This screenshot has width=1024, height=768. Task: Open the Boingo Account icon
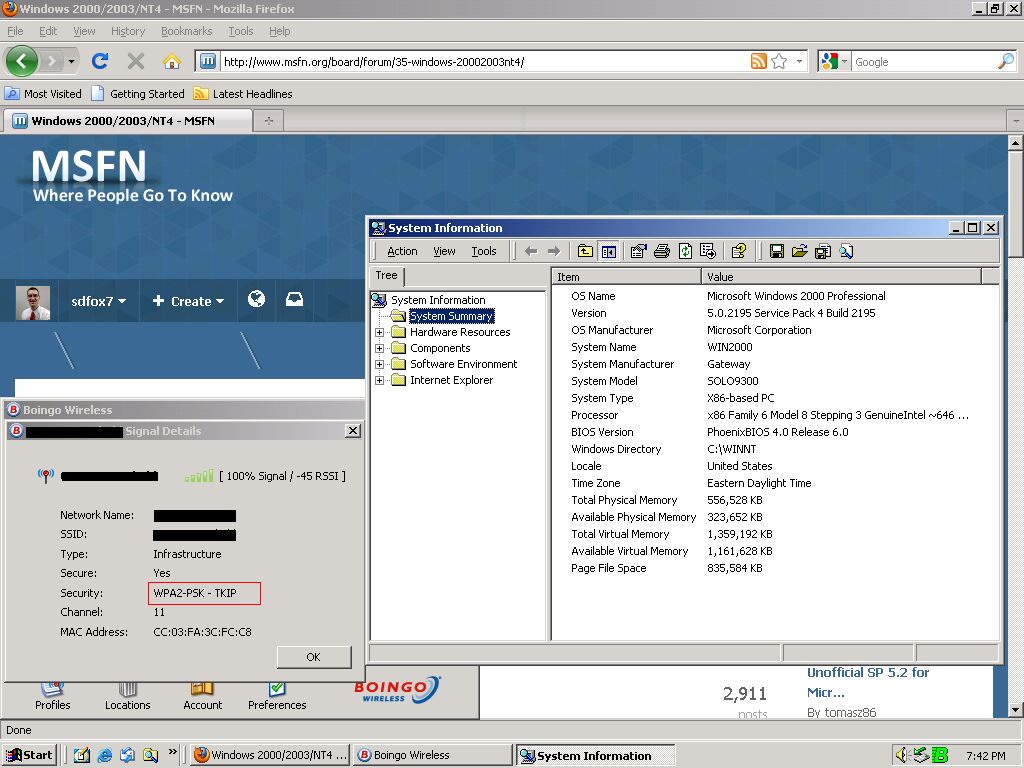coord(202,693)
